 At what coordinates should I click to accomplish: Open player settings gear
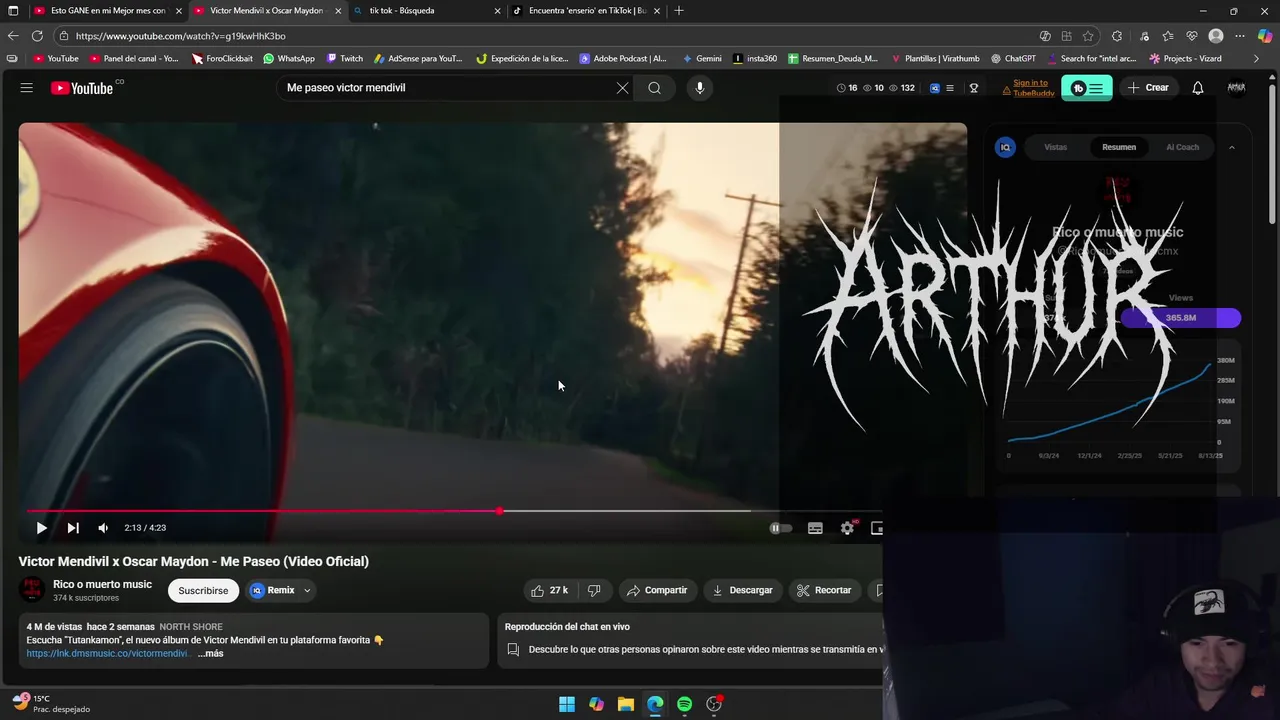(848, 528)
